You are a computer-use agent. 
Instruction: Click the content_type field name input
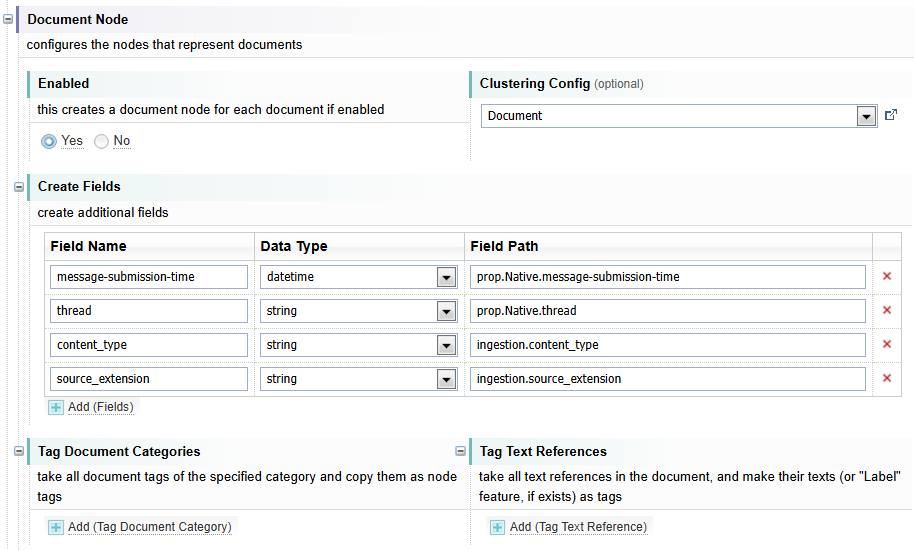click(148, 345)
